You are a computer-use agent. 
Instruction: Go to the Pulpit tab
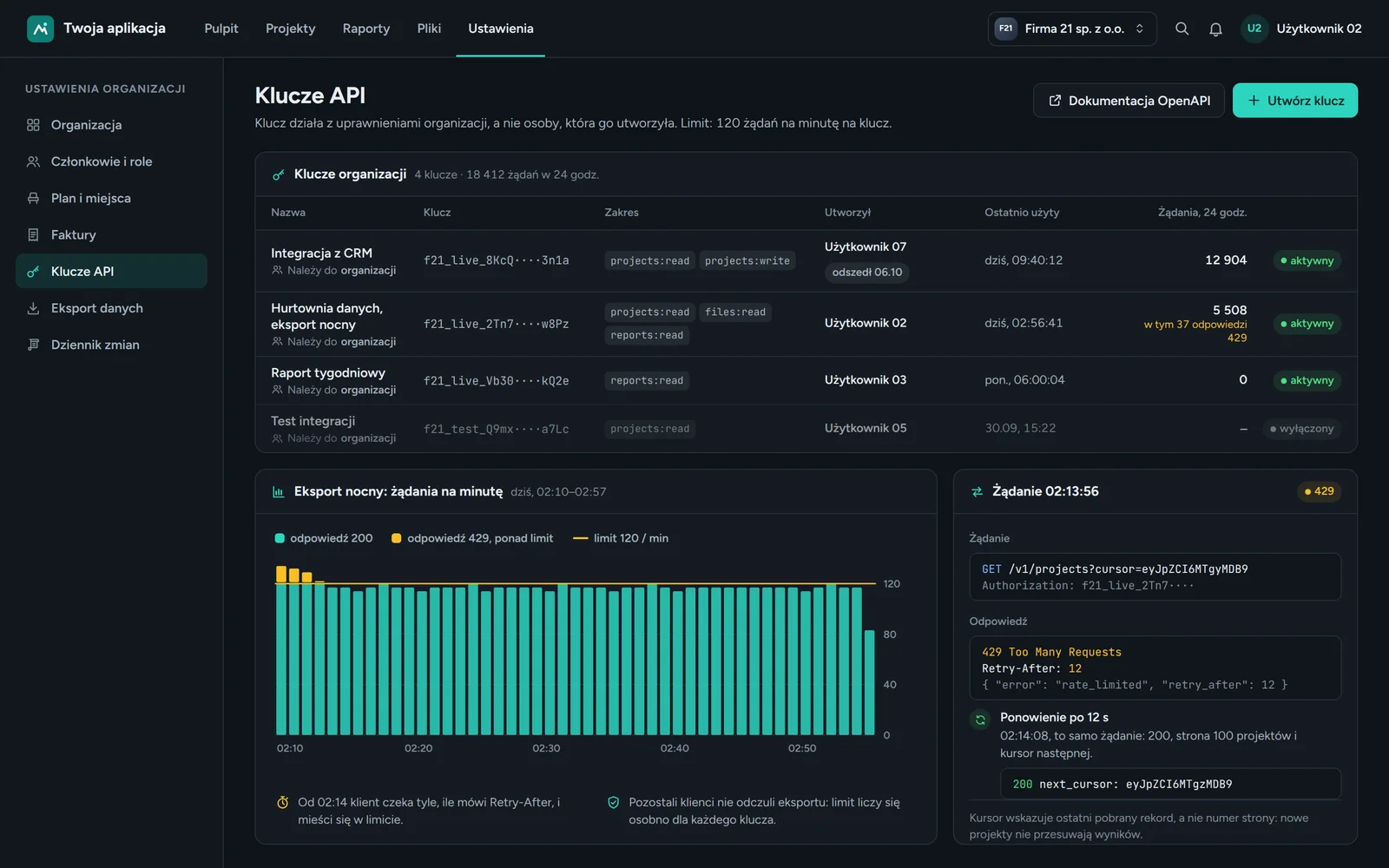coord(221,29)
